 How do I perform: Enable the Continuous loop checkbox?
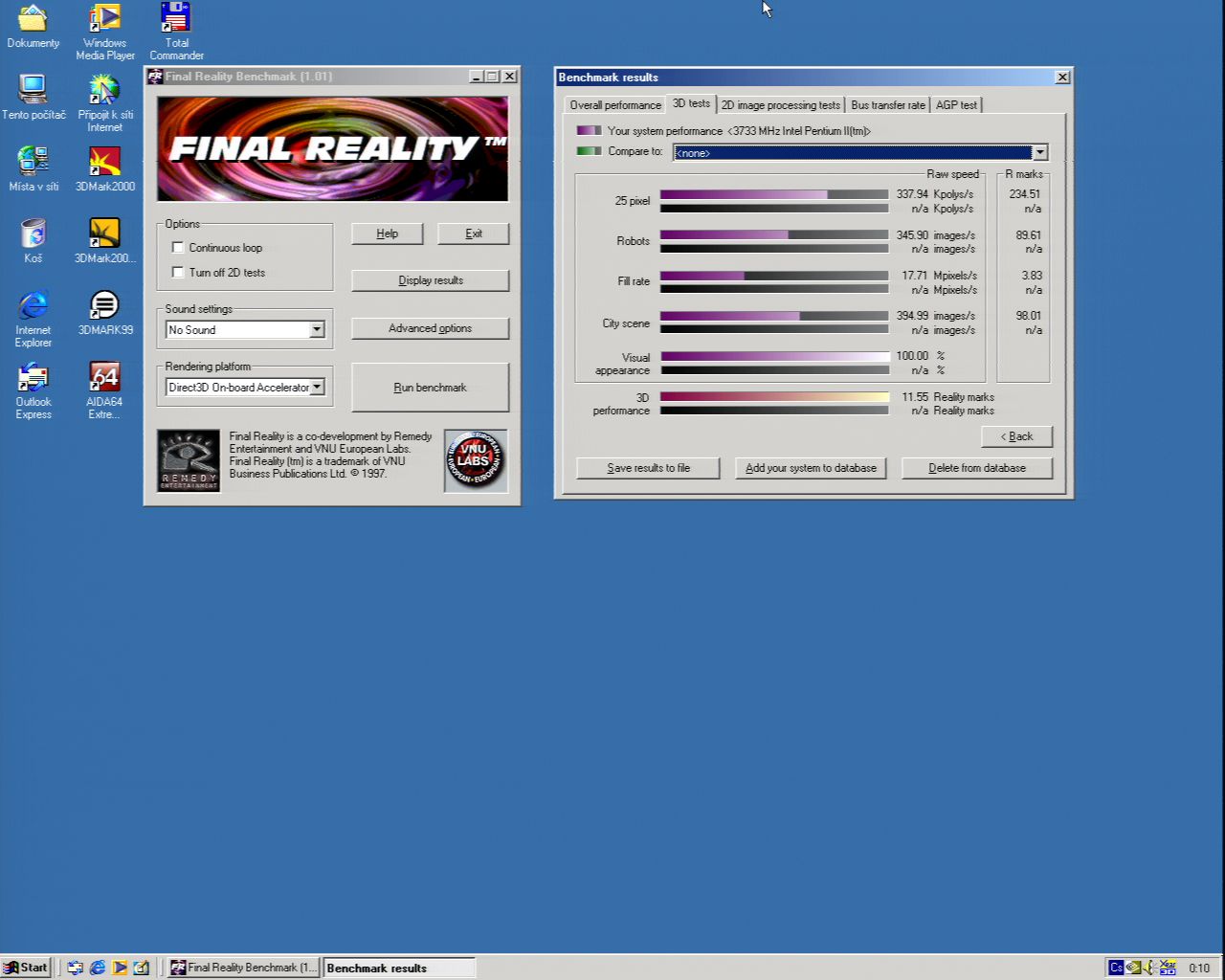coord(177,247)
